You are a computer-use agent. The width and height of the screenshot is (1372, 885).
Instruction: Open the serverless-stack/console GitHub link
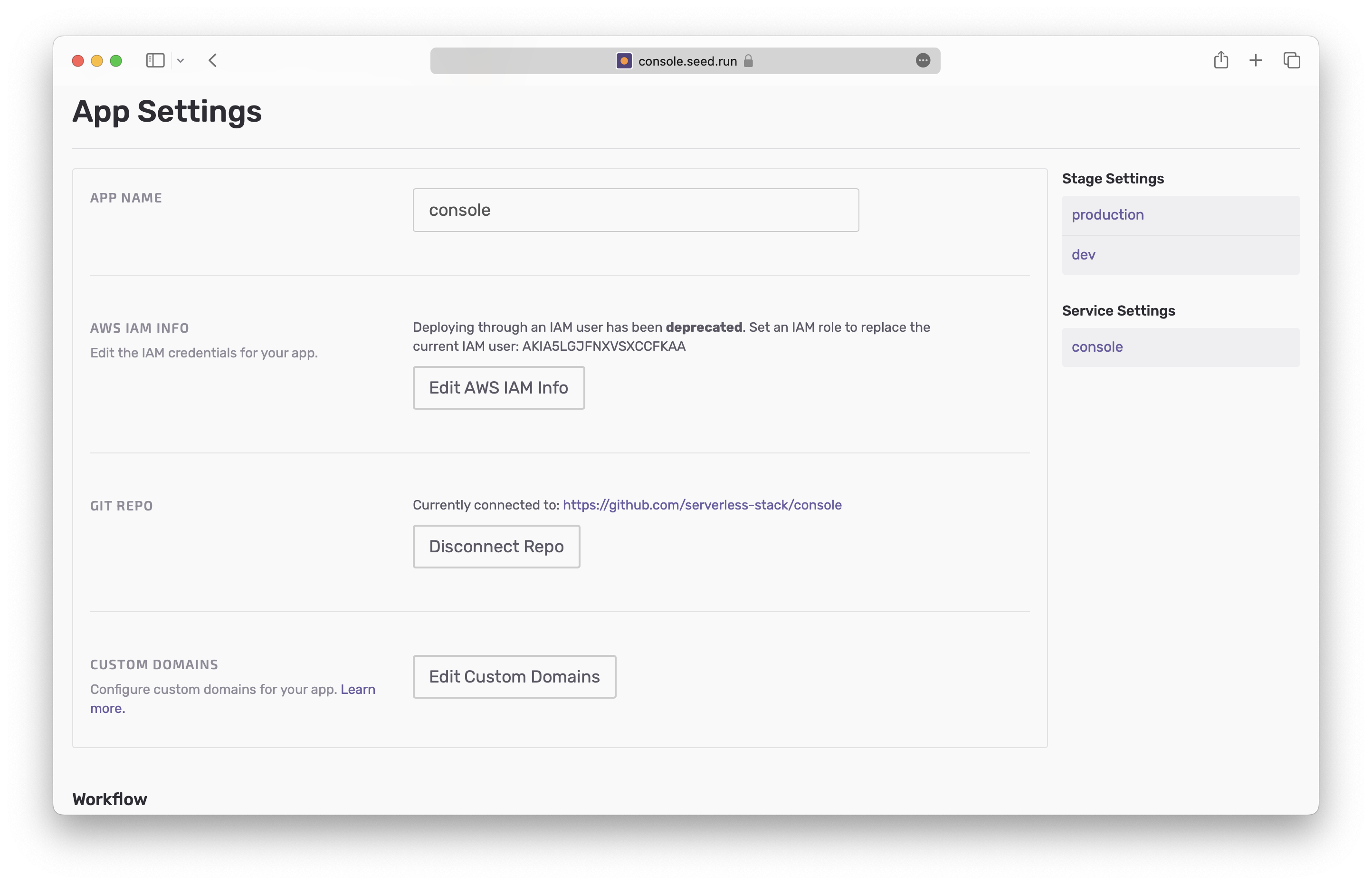(702, 505)
